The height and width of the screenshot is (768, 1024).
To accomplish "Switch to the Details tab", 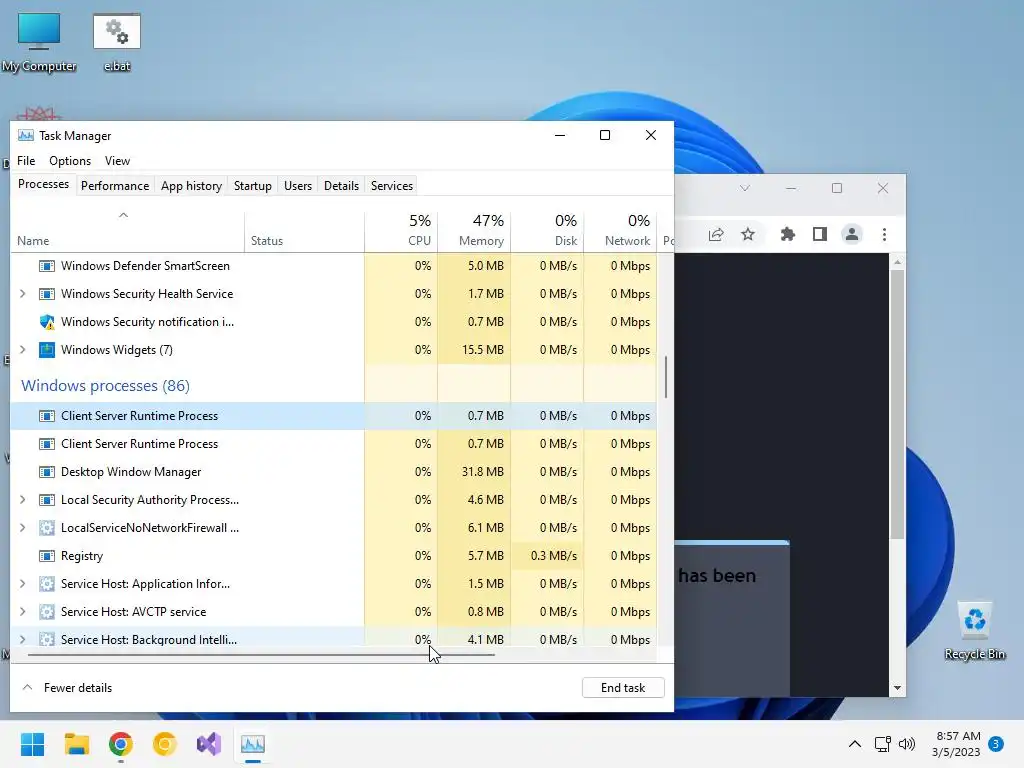I will tap(342, 186).
